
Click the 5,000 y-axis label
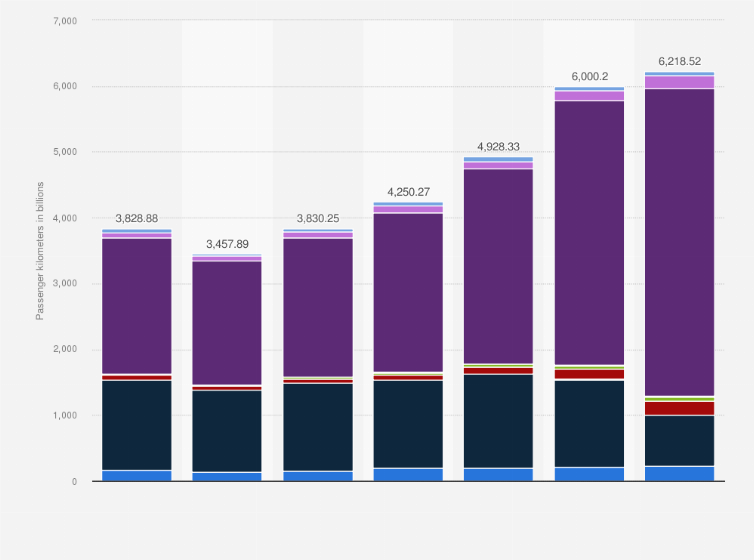(65, 152)
